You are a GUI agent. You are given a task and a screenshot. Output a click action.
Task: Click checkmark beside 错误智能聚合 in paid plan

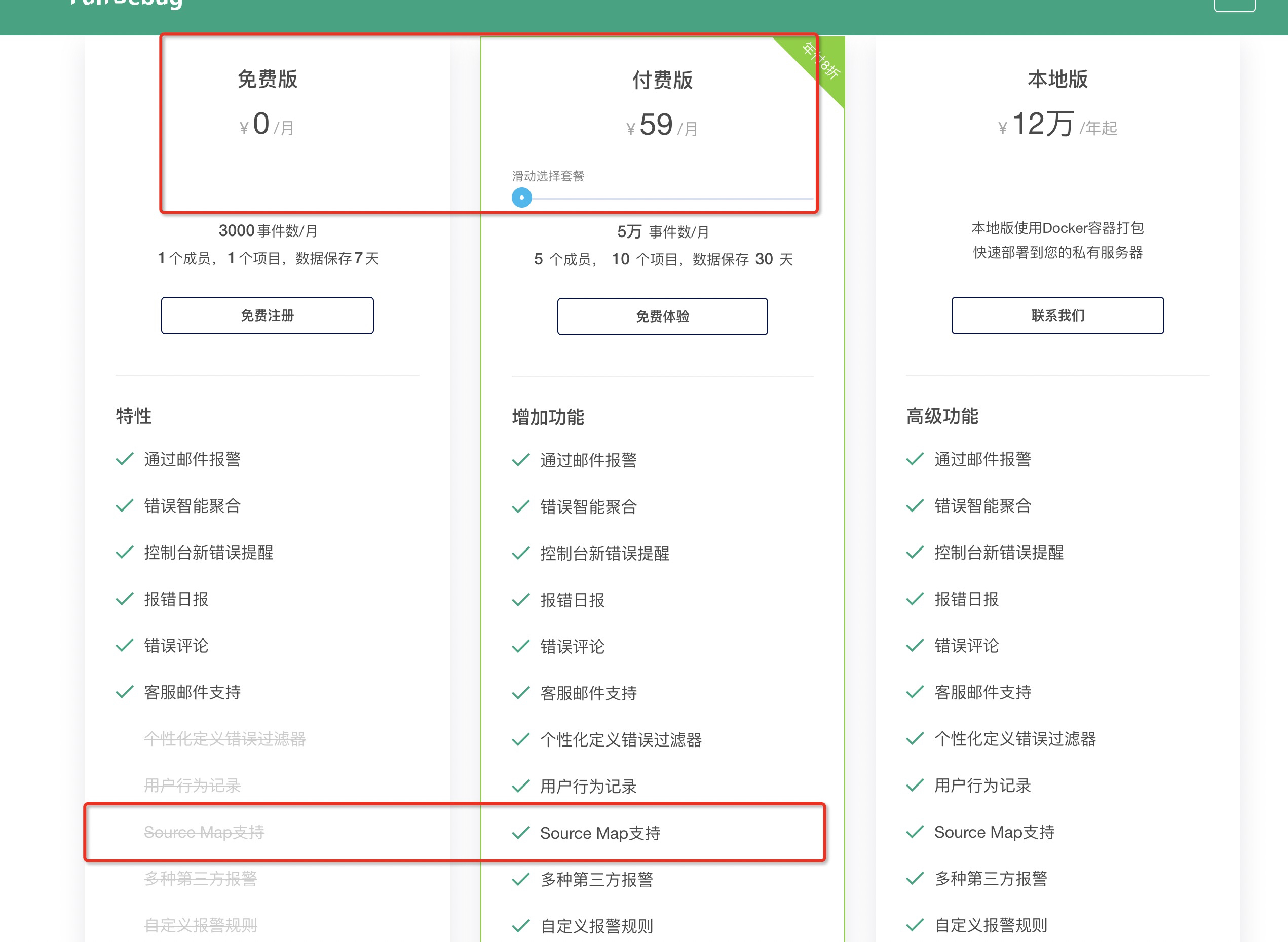pos(520,506)
